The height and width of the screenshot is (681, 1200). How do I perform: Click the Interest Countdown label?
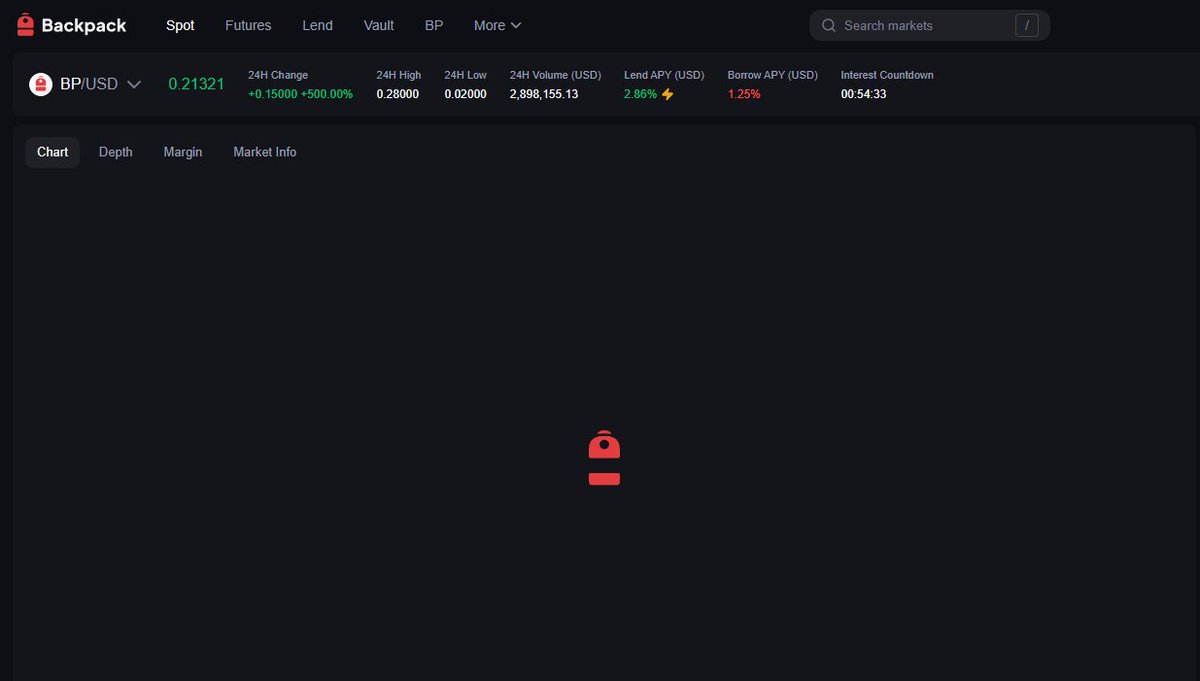887,75
